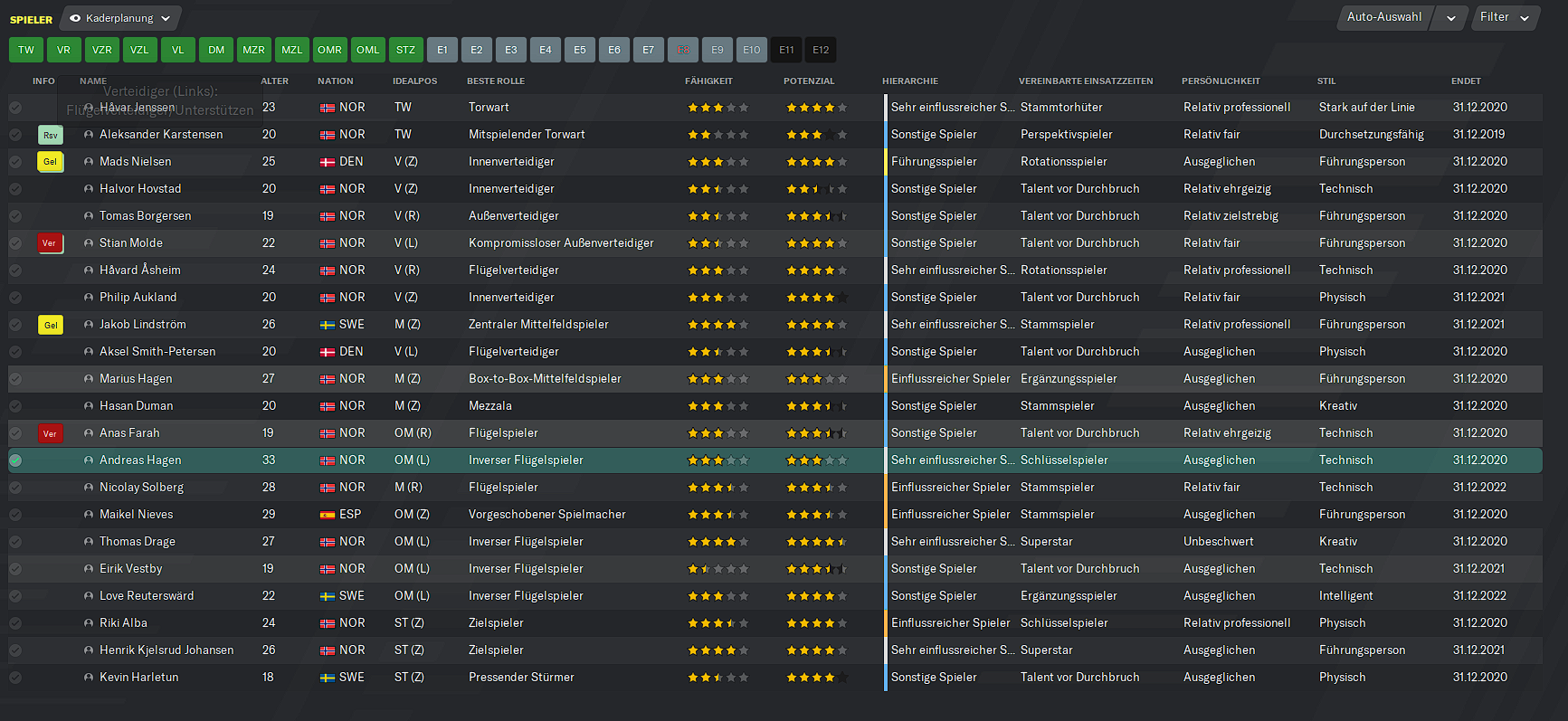Click the Rsv badge beside Aleksander Karstensen
1568x721 pixels.
click(51, 135)
